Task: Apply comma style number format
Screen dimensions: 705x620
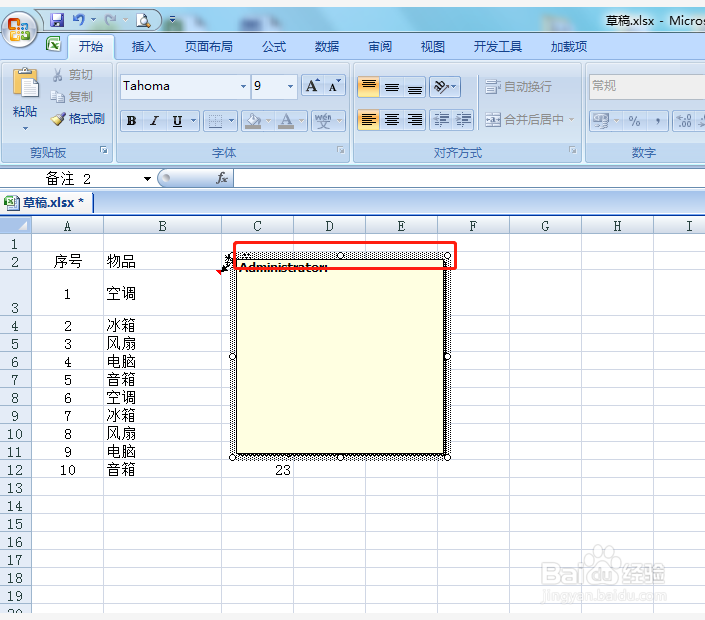Action: [x=657, y=120]
